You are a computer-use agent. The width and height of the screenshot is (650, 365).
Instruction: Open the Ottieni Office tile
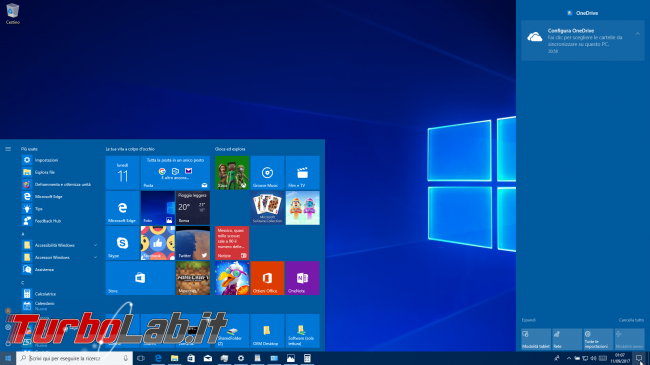tap(267, 278)
